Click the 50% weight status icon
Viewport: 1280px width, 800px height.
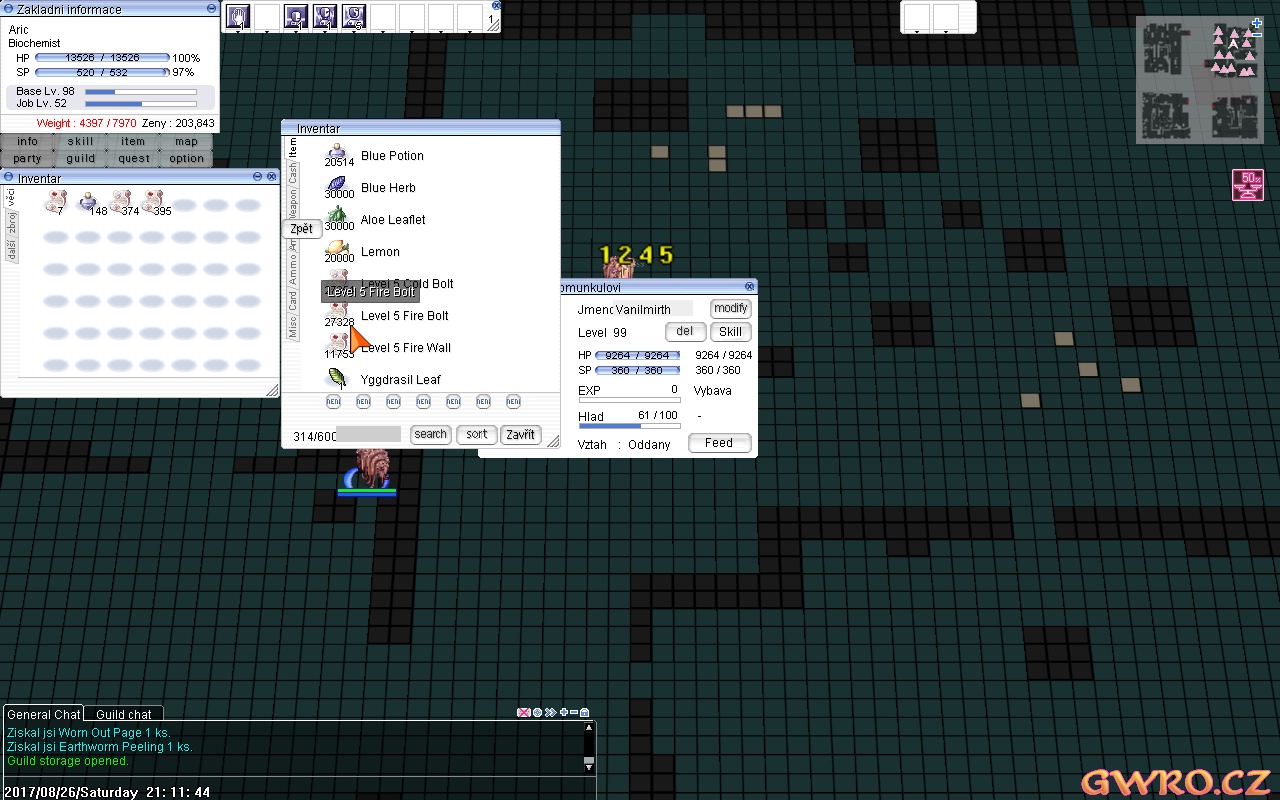(x=1248, y=185)
